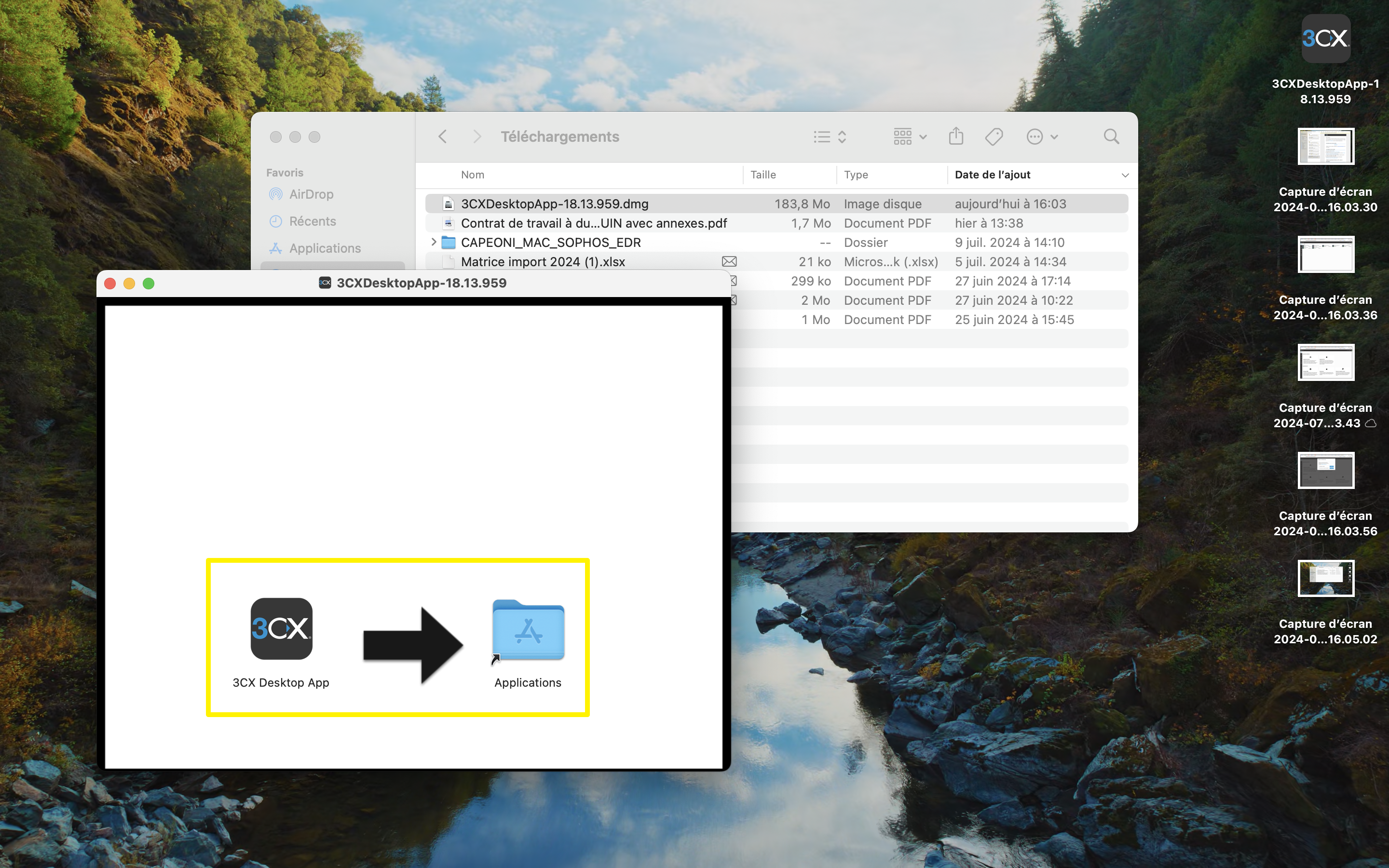Click the mail envelope icon on Matrice import row
The width and height of the screenshot is (1389, 868).
click(729, 262)
